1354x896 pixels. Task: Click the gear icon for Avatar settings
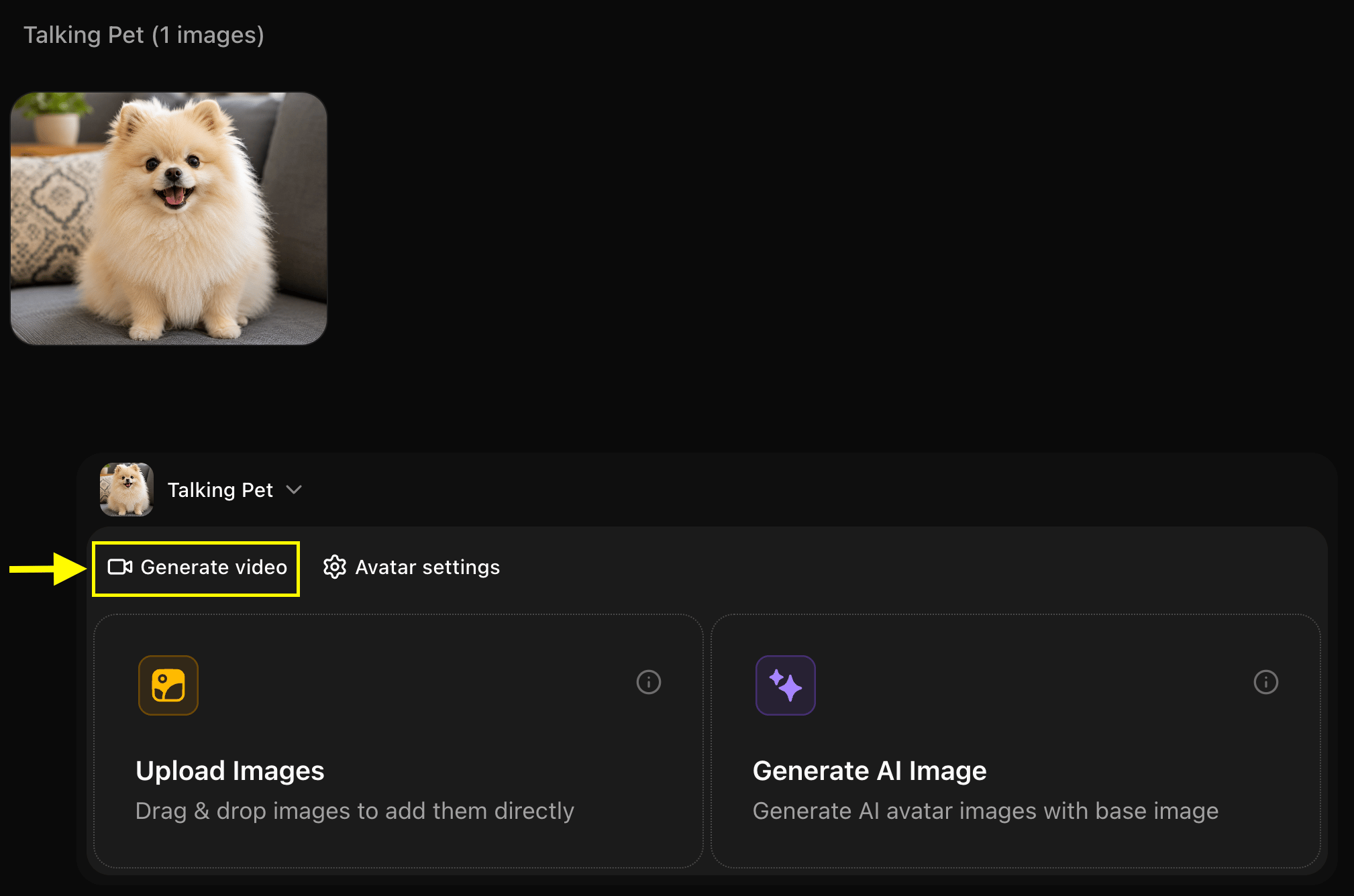click(x=335, y=567)
